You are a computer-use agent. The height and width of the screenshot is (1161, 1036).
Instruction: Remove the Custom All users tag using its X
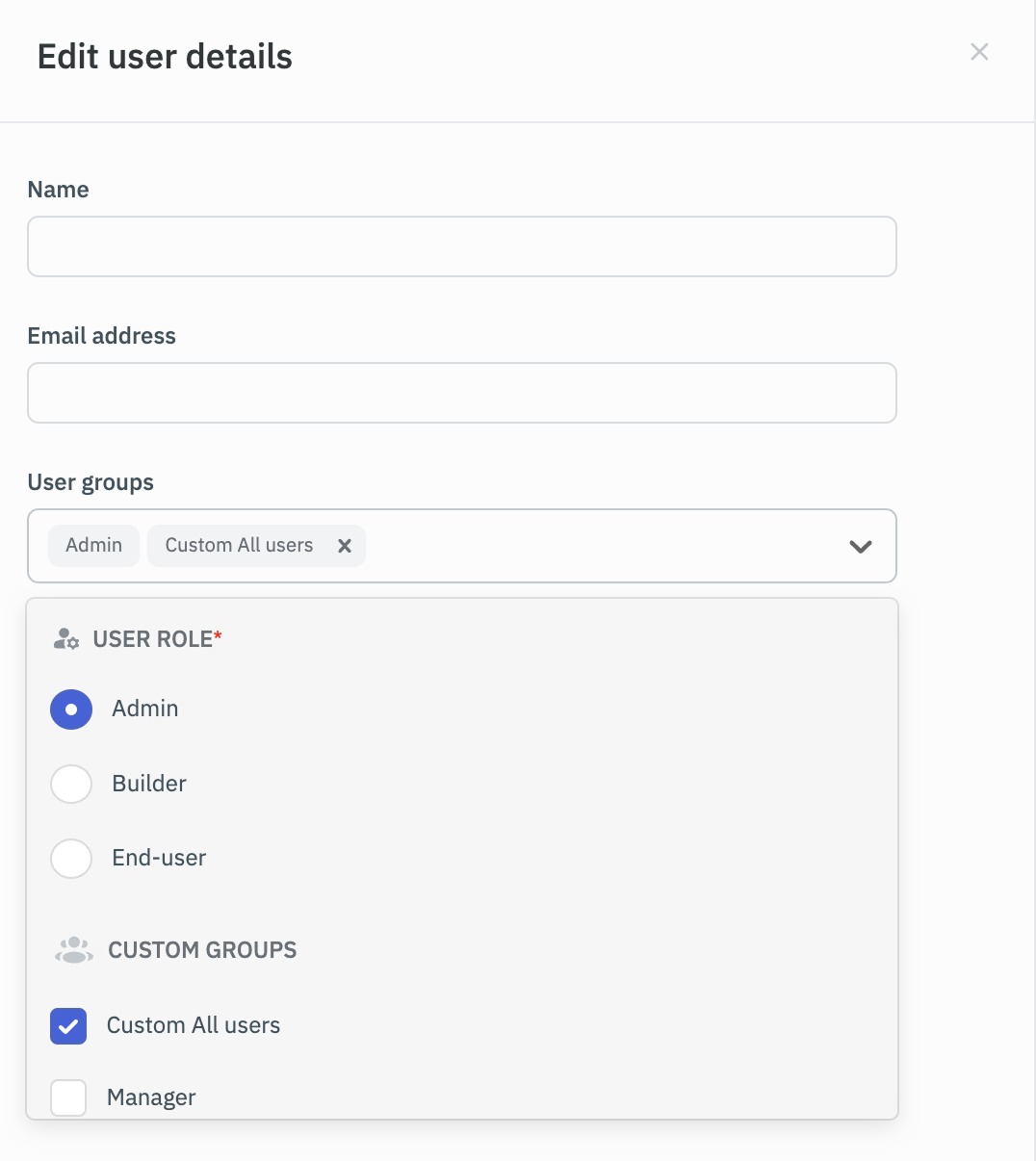[345, 545]
